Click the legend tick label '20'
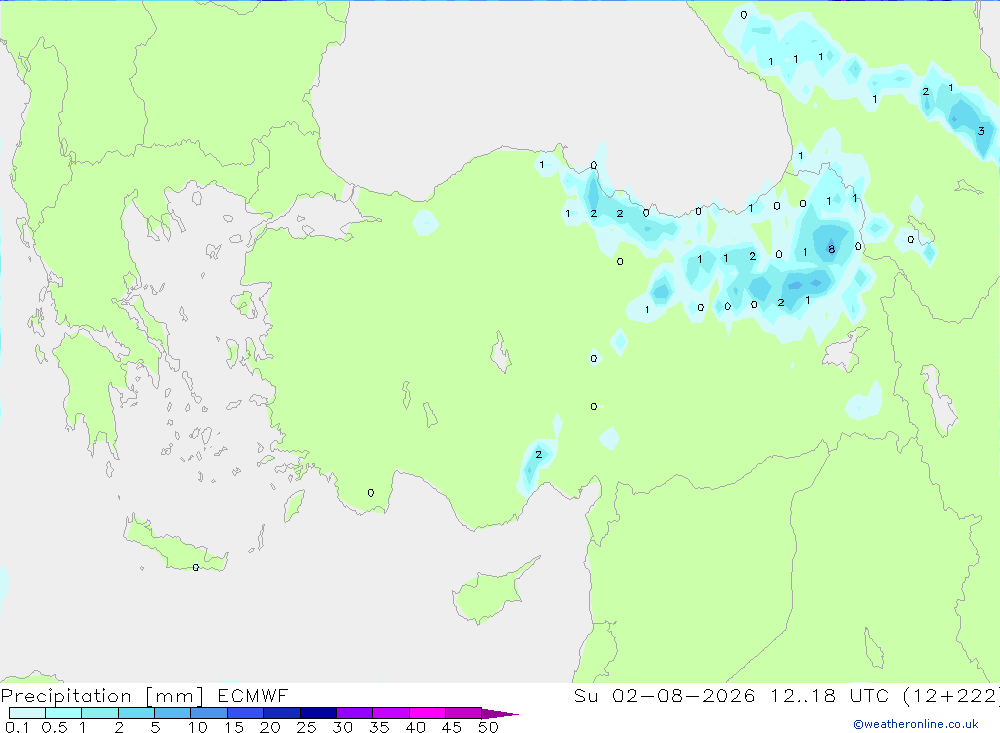 (270, 727)
